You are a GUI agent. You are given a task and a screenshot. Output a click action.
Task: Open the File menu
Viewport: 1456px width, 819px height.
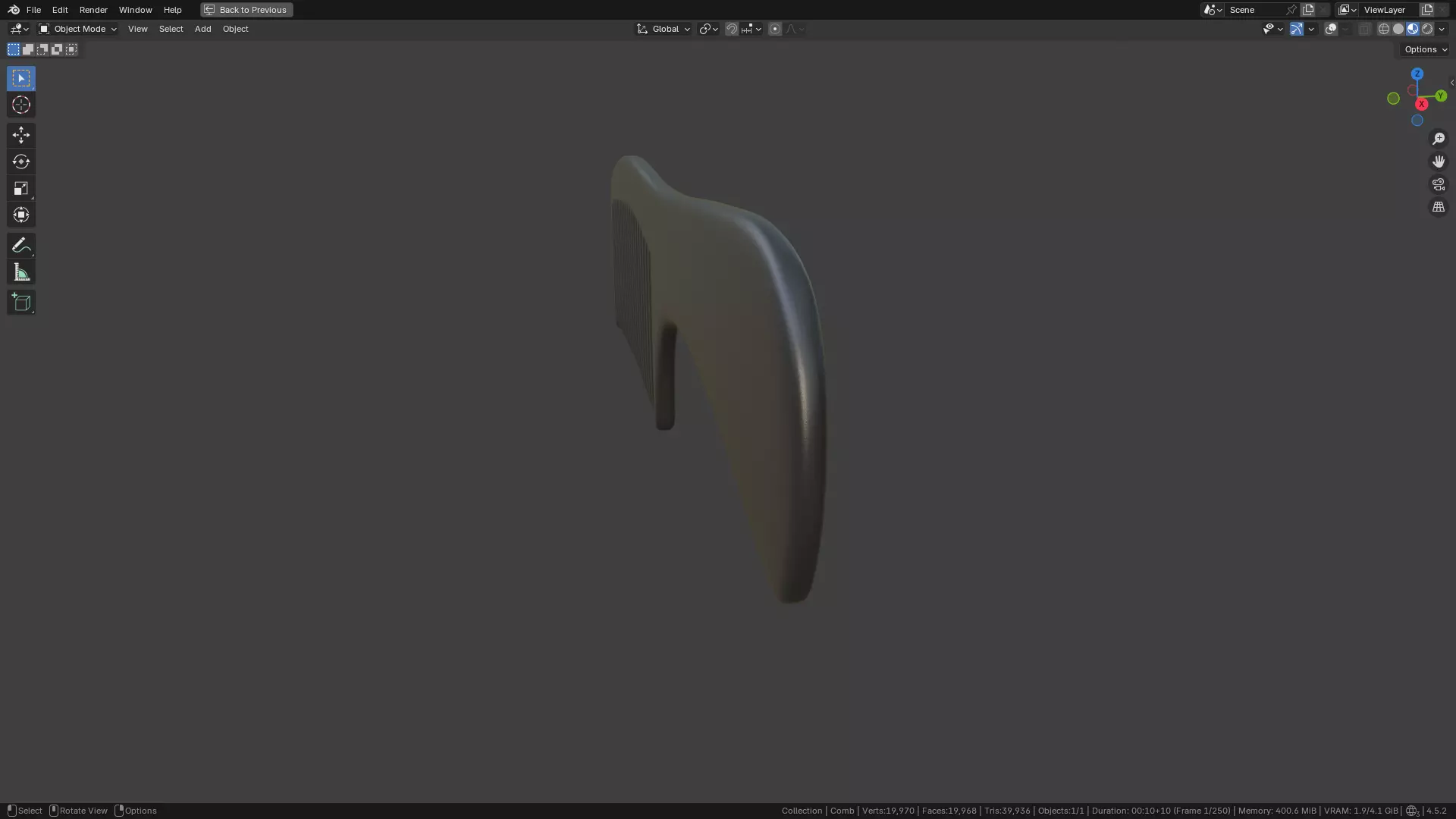click(33, 10)
